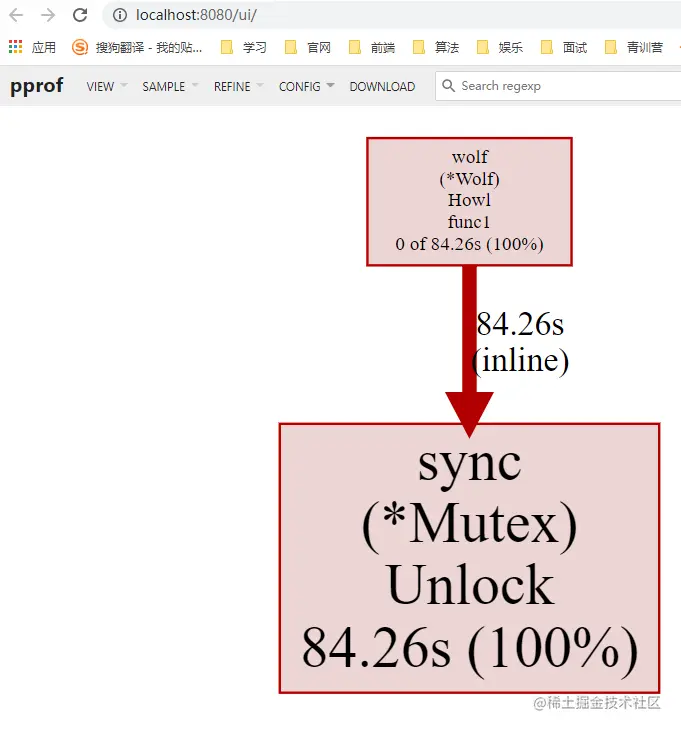The width and height of the screenshot is (681, 731).
Task: Click the 84.26s (inline) edge label
Action: coord(520,342)
